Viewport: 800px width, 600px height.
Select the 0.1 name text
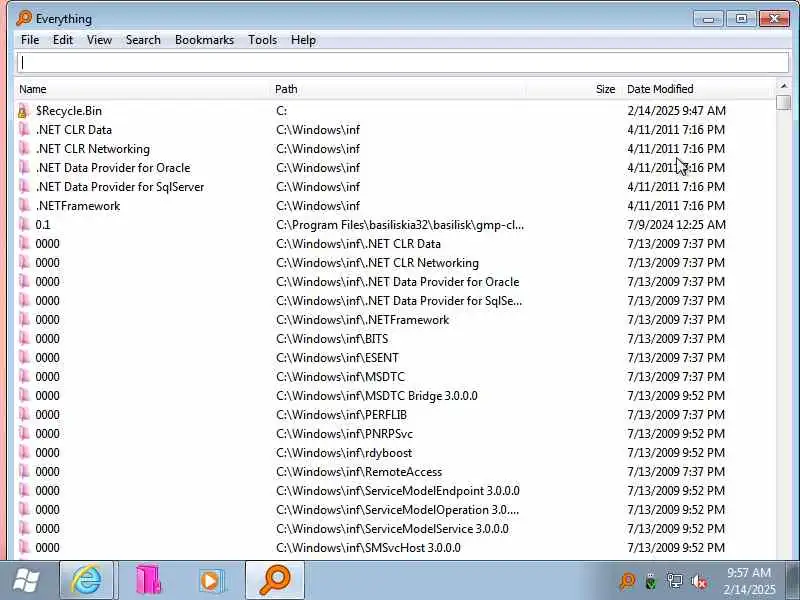point(43,224)
